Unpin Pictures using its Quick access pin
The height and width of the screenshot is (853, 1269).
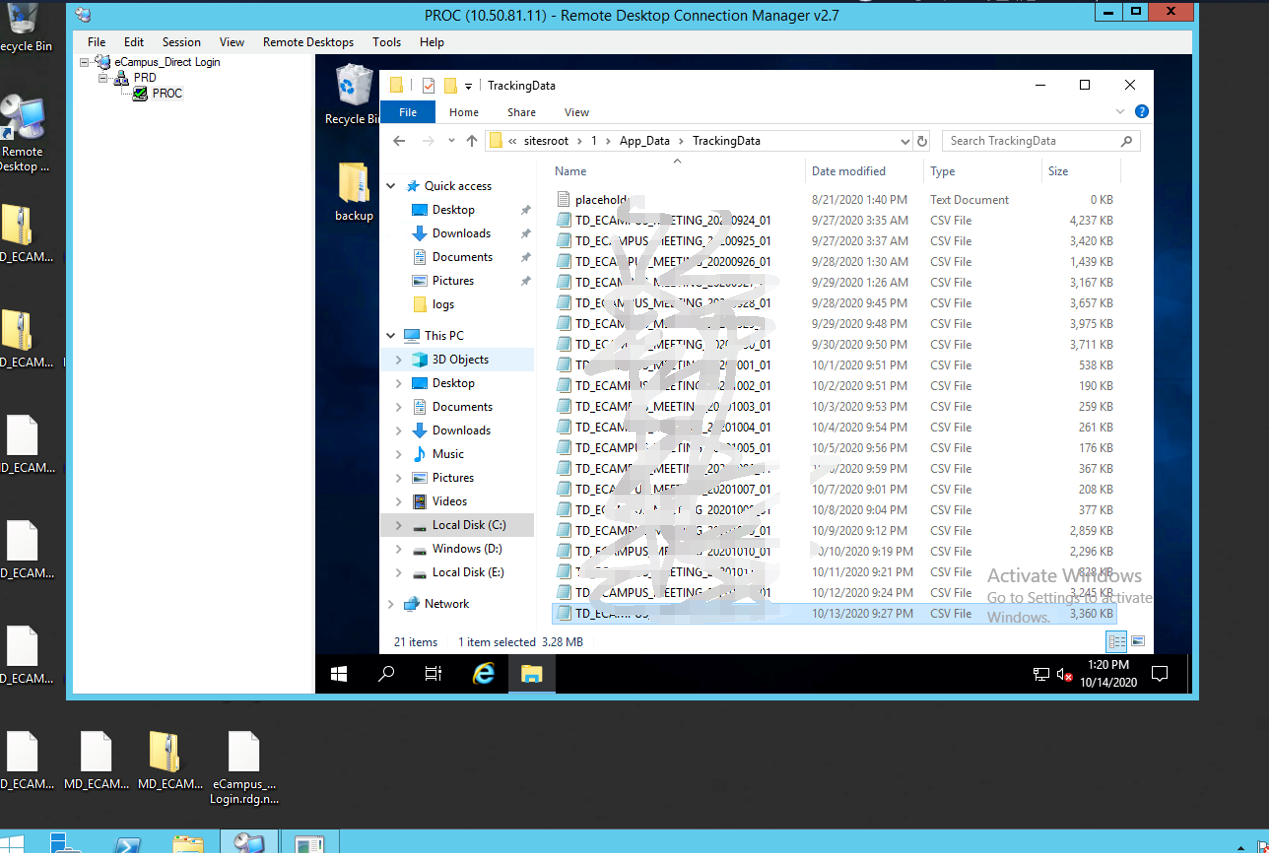[525, 281]
